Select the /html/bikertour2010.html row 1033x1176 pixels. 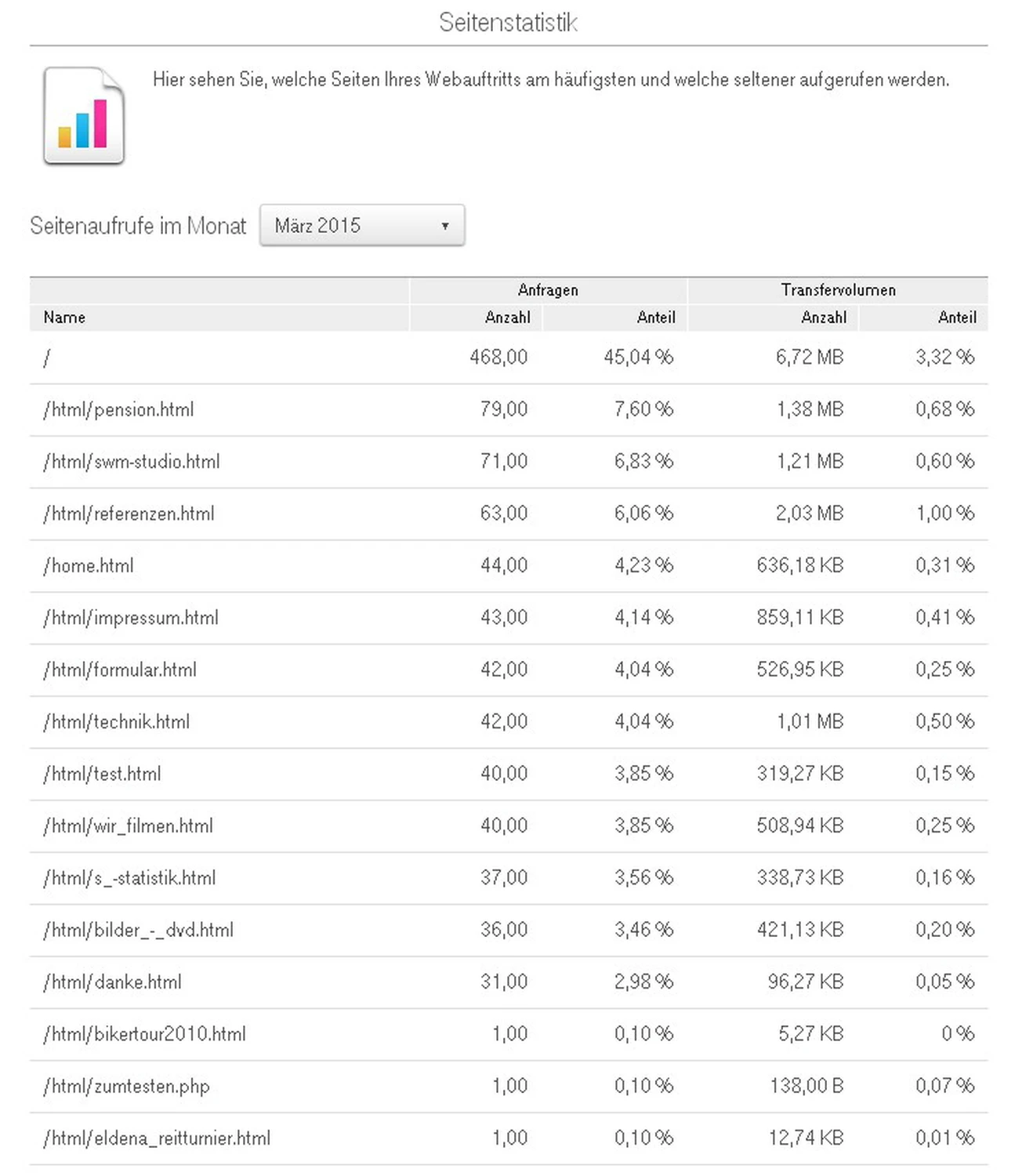(x=144, y=1033)
